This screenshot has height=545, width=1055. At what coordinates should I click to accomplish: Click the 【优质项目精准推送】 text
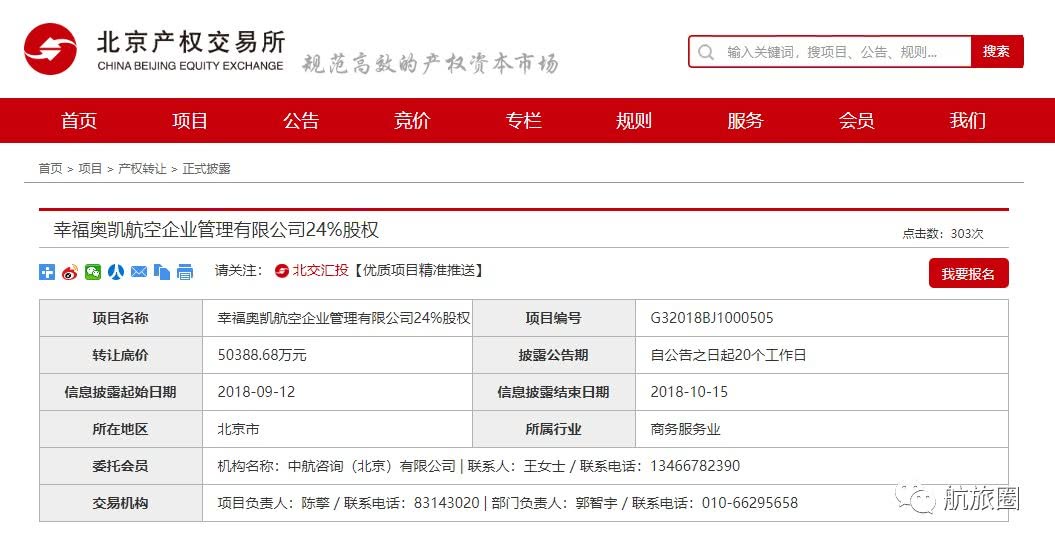coord(419,270)
